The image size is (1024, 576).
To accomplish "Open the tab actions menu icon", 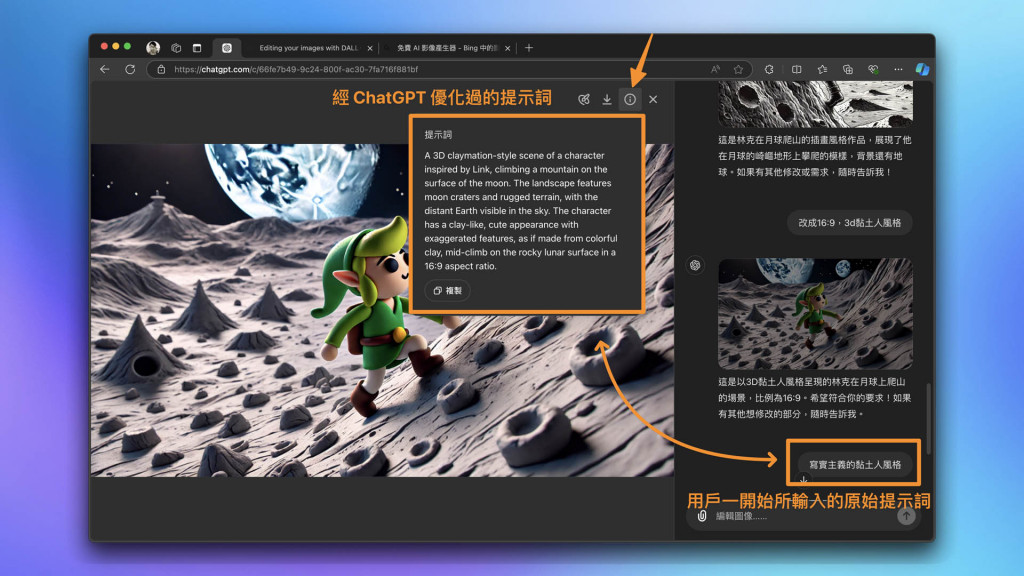I will 197,48.
